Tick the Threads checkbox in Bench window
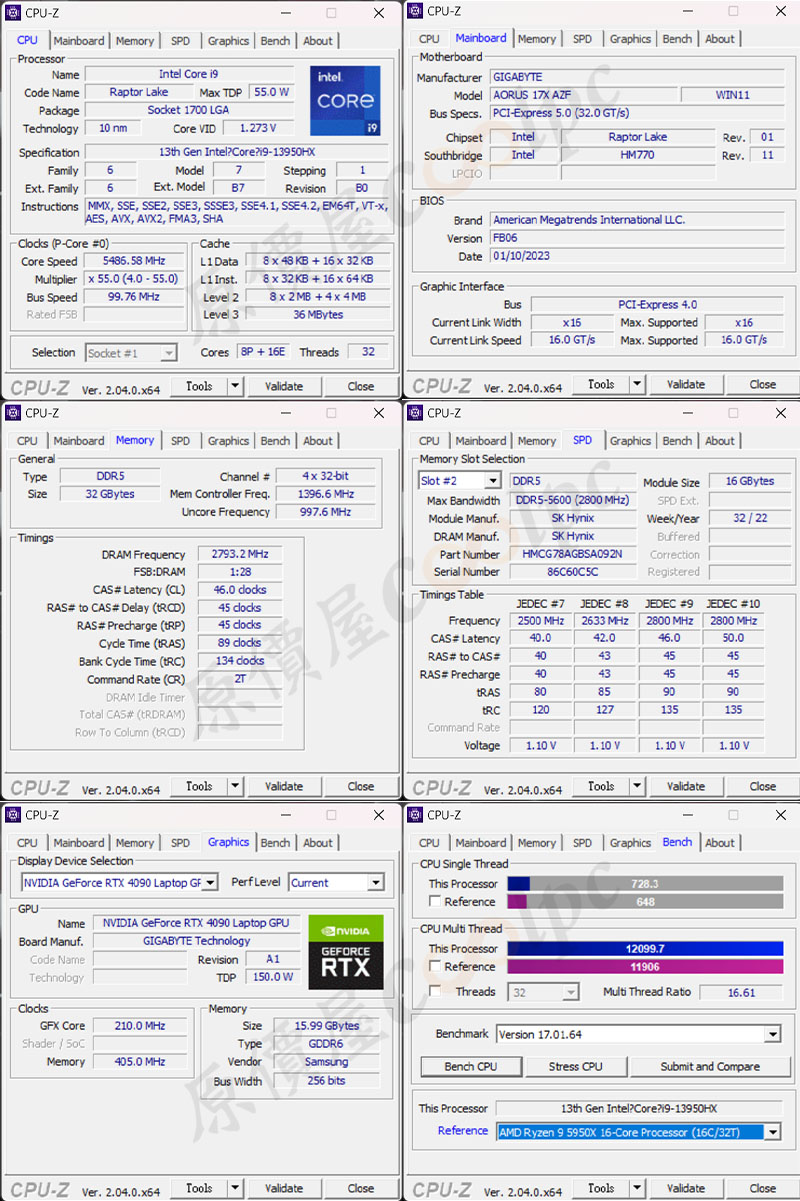Viewport: 800px width, 1201px height. (435, 991)
